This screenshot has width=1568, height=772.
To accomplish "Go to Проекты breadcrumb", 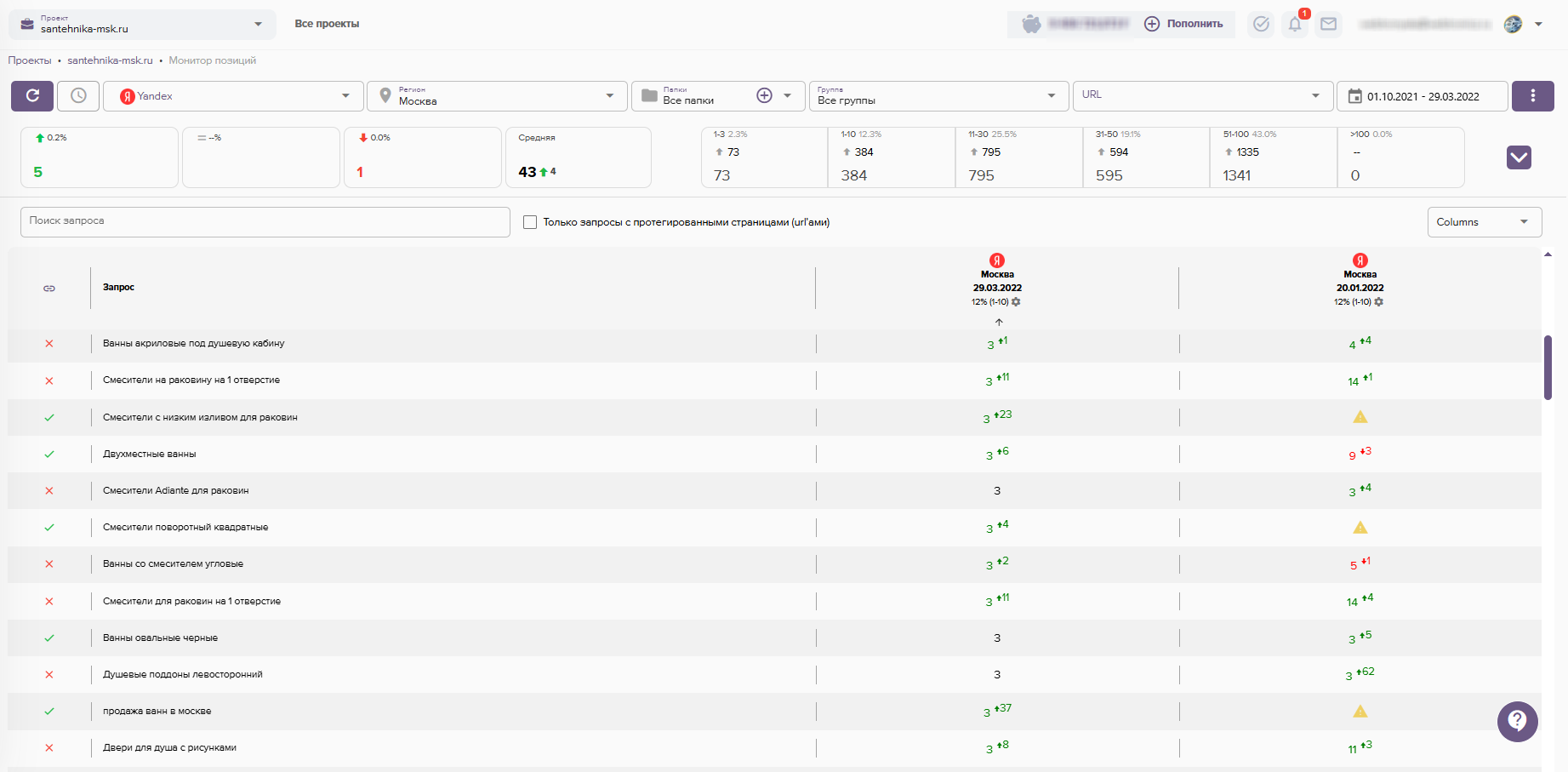I will pos(30,60).
